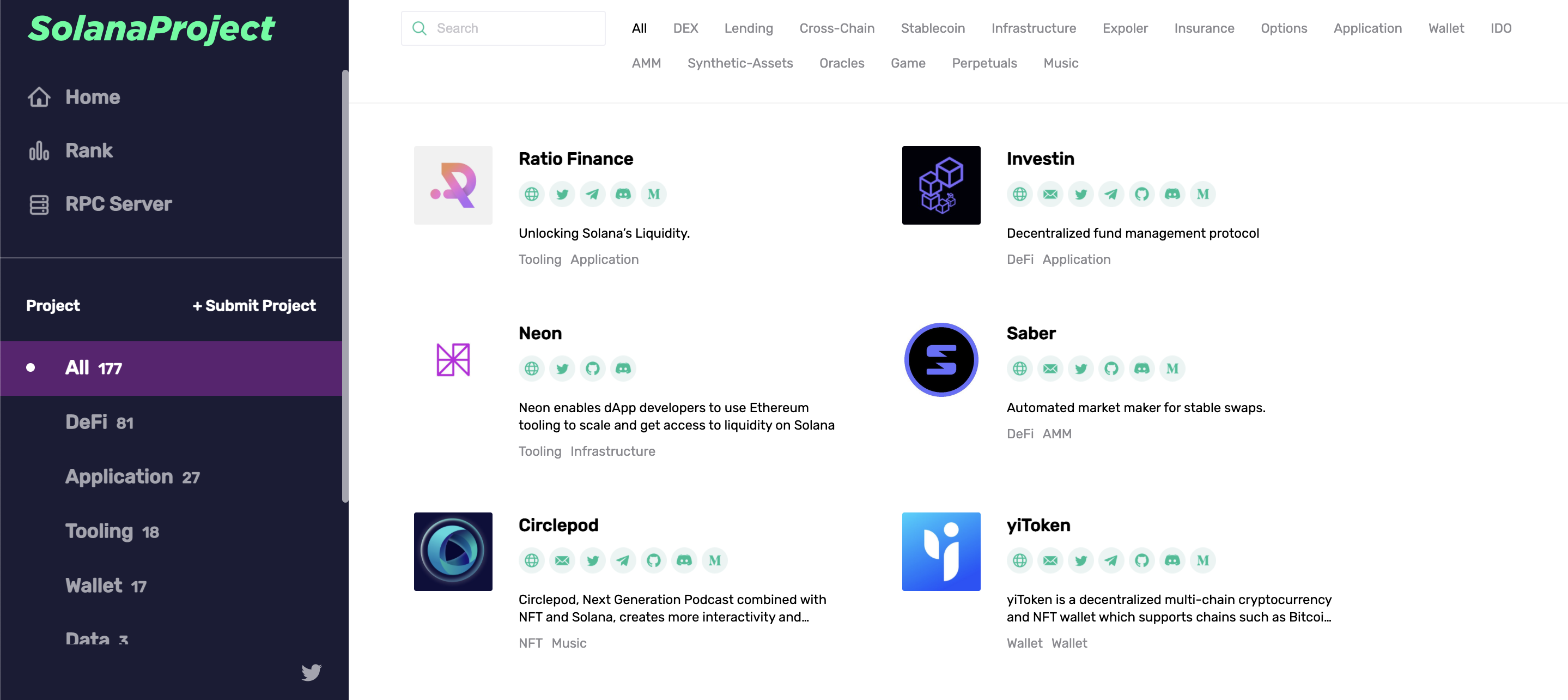Open Ratio Finance website globe icon

pos(531,194)
